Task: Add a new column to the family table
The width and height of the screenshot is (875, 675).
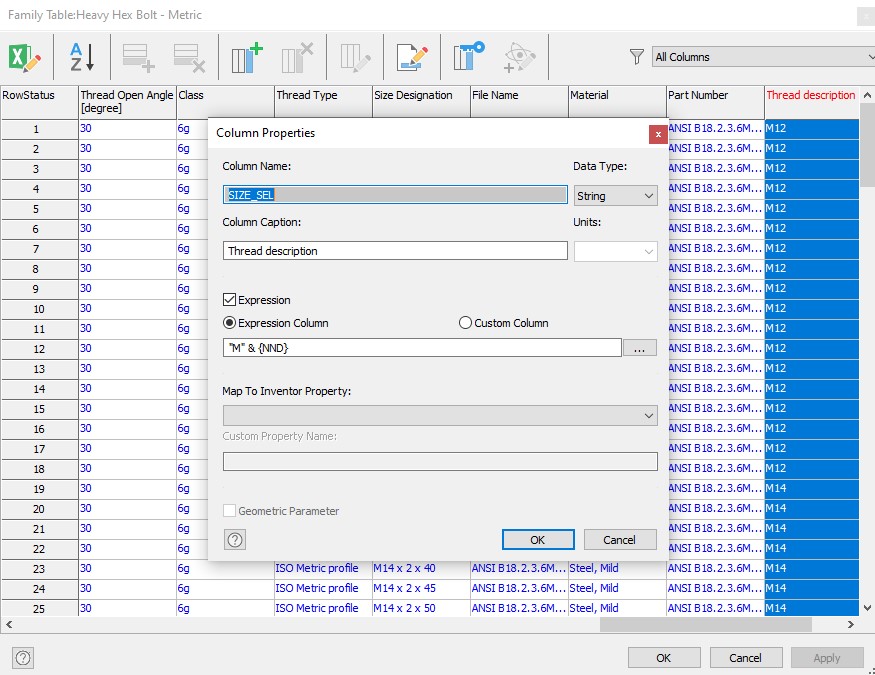Action: (x=245, y=57)
